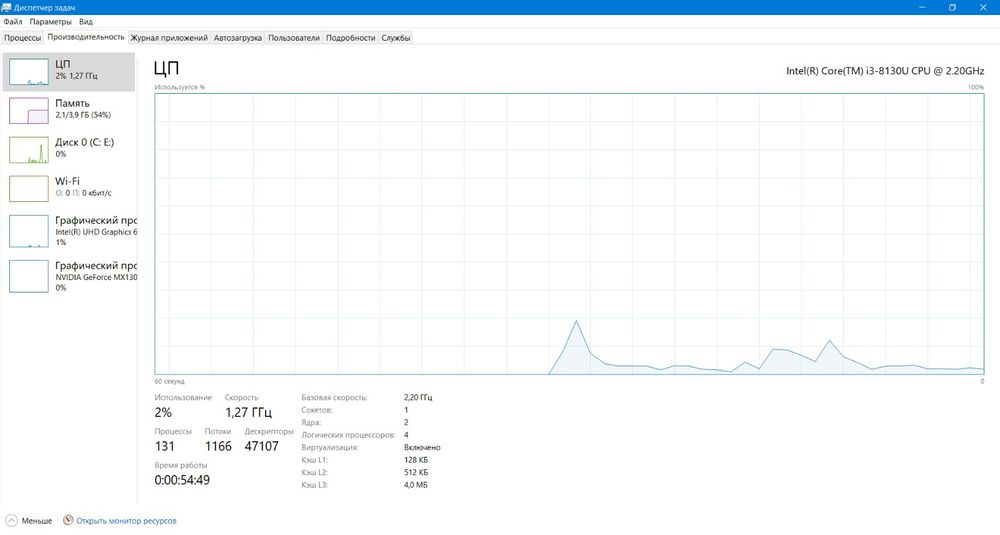Open the Параметры menu

tap(50, 22)
